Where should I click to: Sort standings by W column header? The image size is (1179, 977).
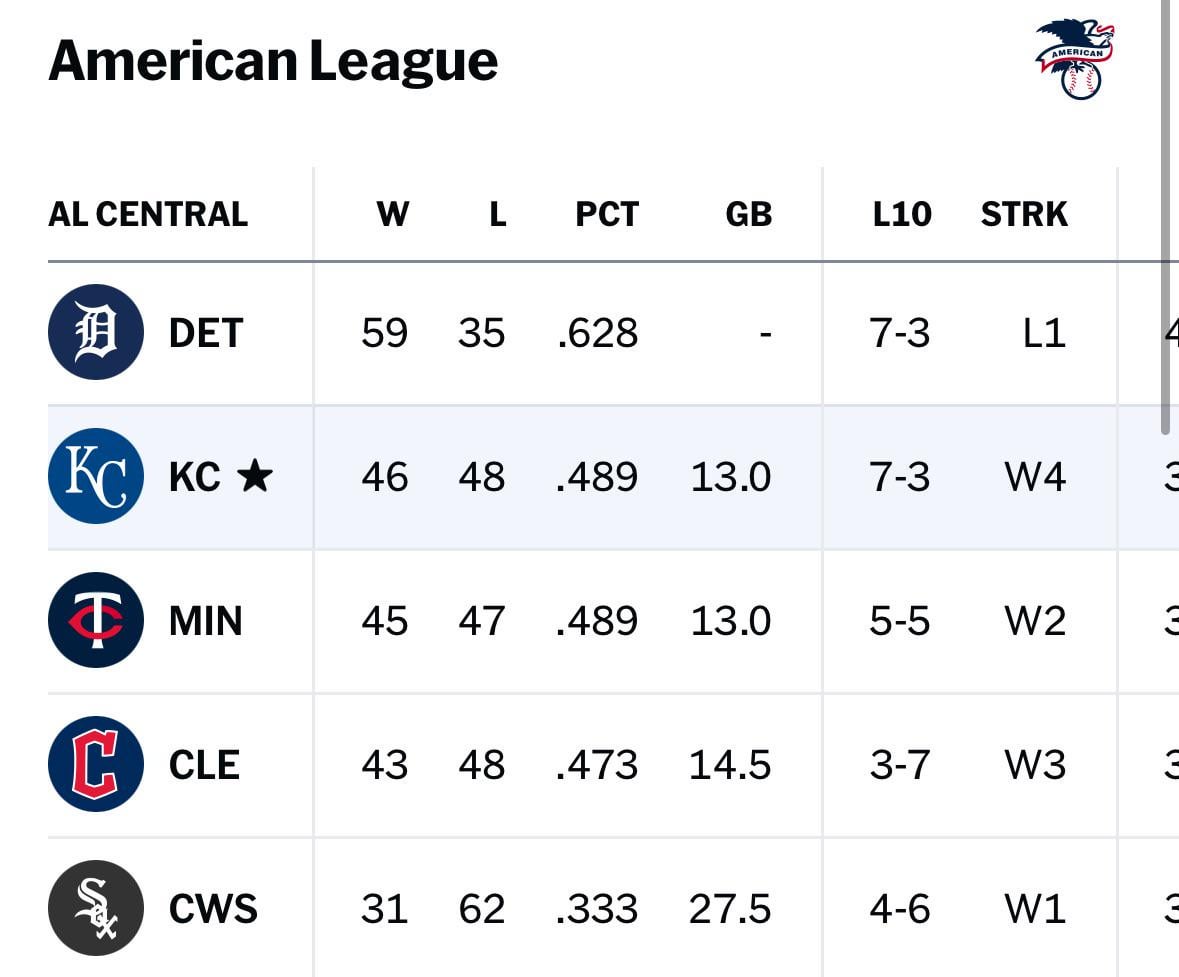pyautogui.click(x=392, y=214)
